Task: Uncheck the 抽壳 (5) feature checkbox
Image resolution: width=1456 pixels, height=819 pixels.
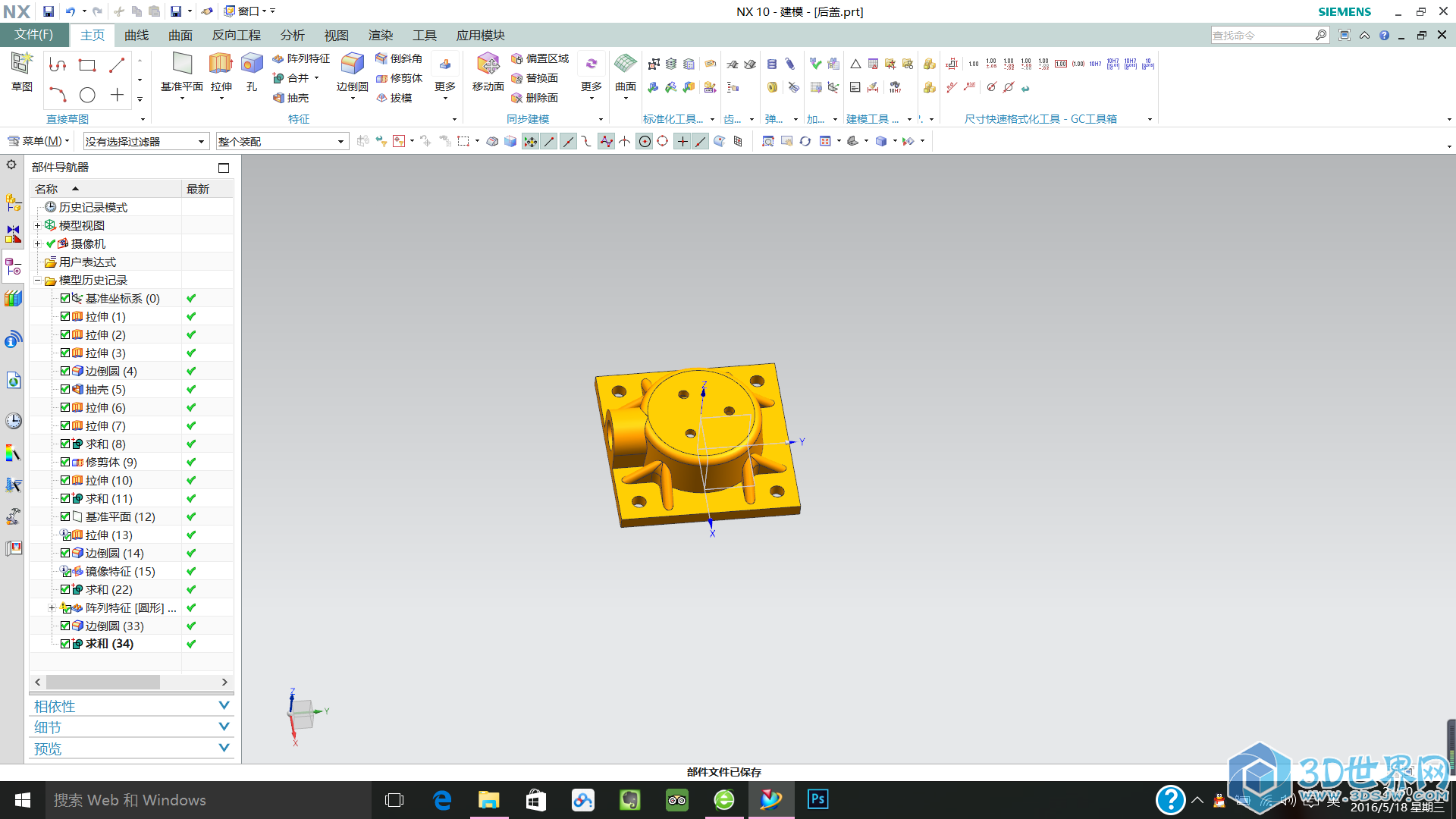Action: [65, 389]
